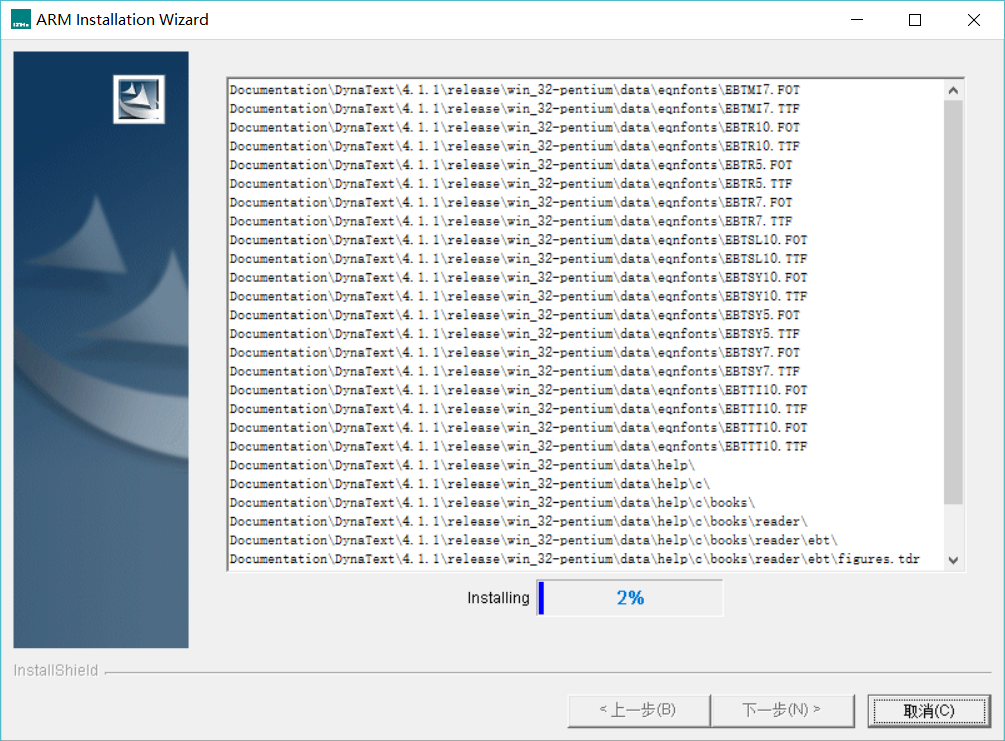Select the line ending with EBTSY10.FOT
The width and height of the screenshot is (1005, 741).
click(x=519, y=278)
